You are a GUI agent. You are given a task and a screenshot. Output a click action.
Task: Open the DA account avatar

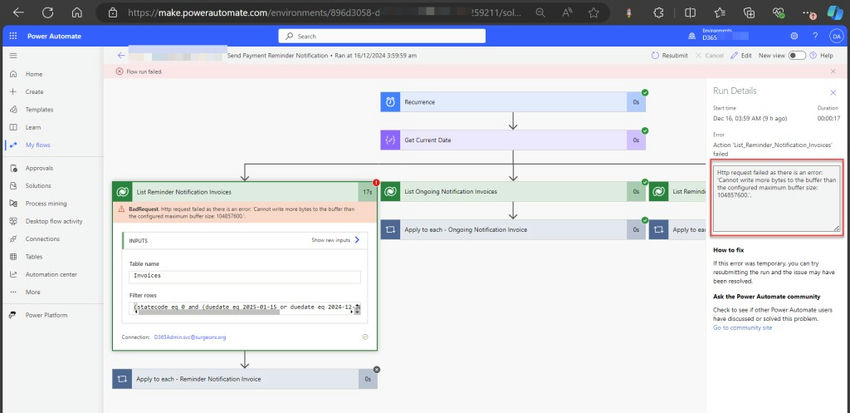(x=835, y=36)
